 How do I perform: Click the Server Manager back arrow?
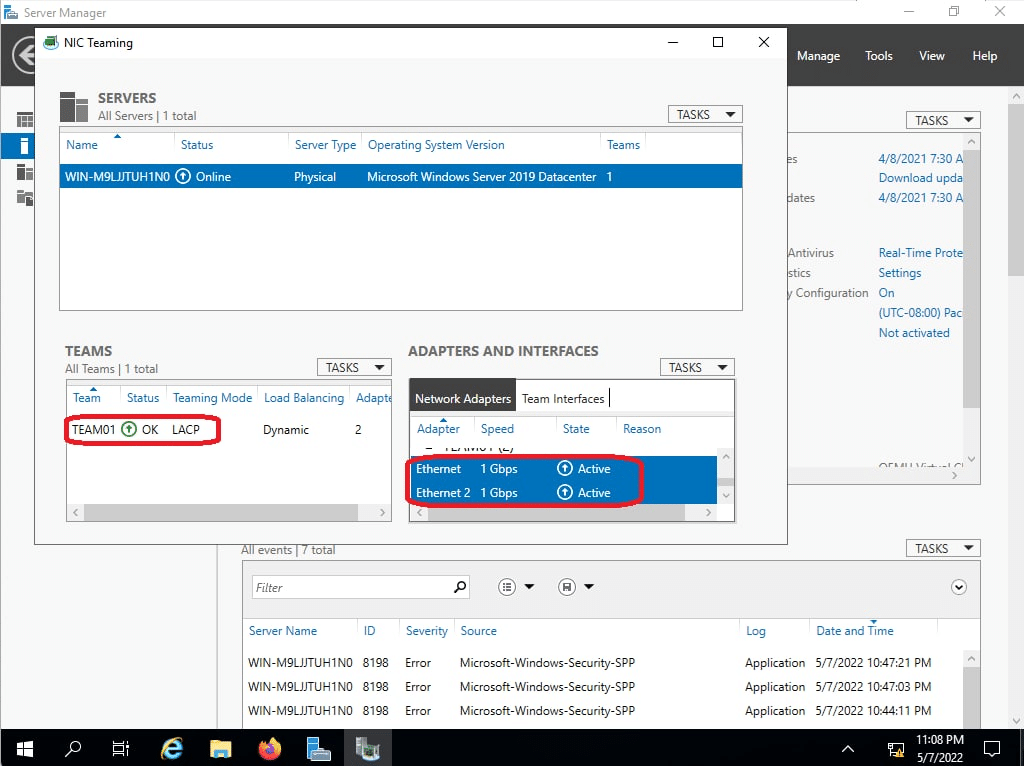coord(24,55)
